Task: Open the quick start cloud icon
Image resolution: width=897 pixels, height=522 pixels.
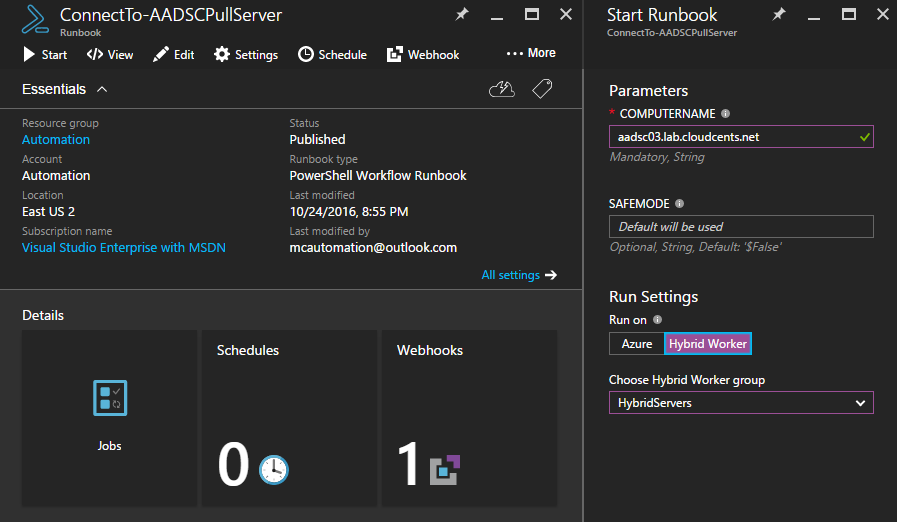Action: [x=502, y=89]
